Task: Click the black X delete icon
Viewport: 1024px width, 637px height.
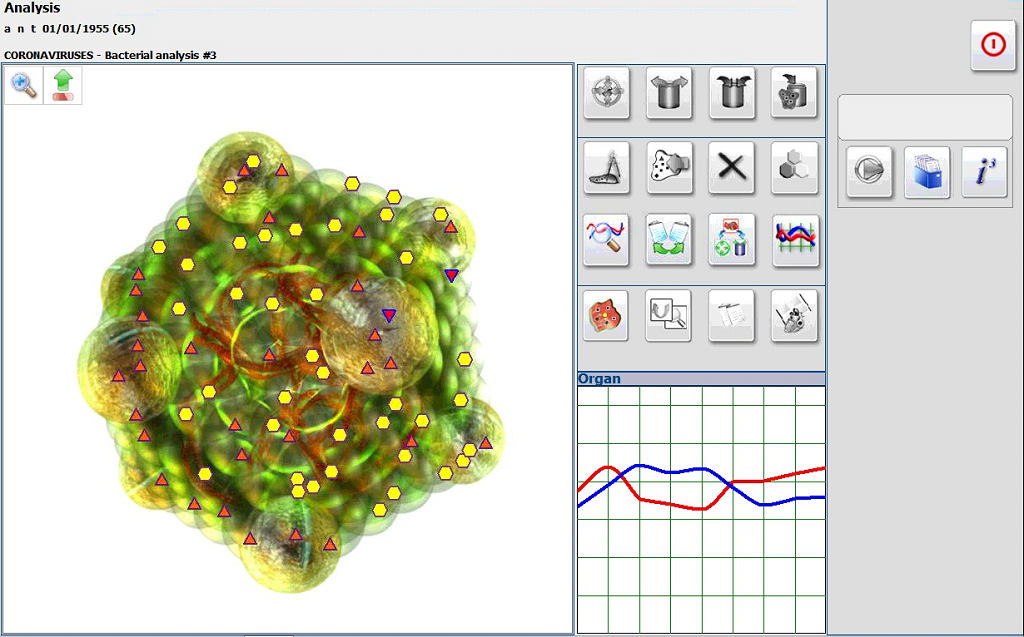Action: tap(732, 167)
